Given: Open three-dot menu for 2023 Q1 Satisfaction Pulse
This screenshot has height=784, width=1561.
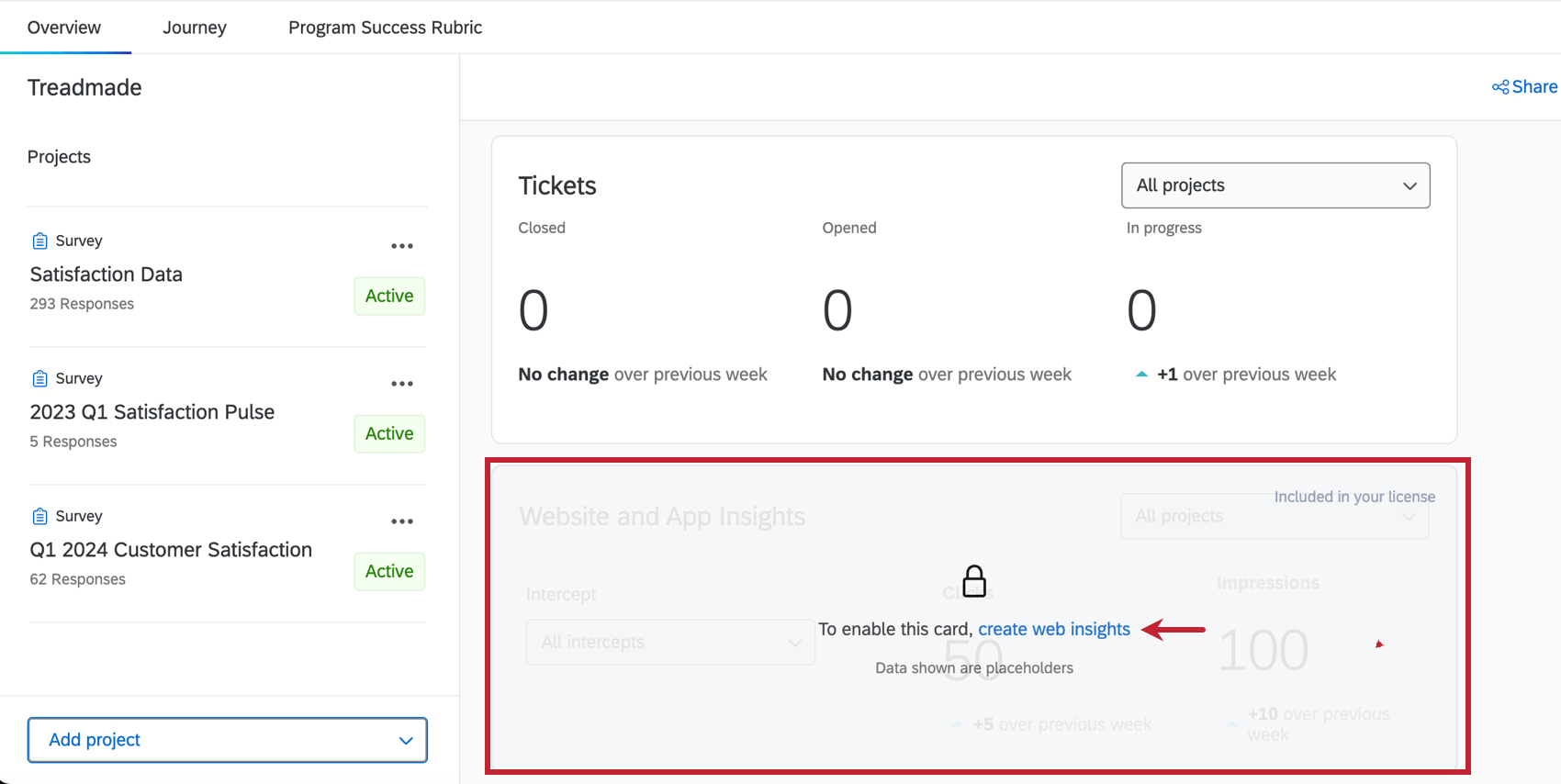Looking at the screenshot, I should [x=402, y=384].
